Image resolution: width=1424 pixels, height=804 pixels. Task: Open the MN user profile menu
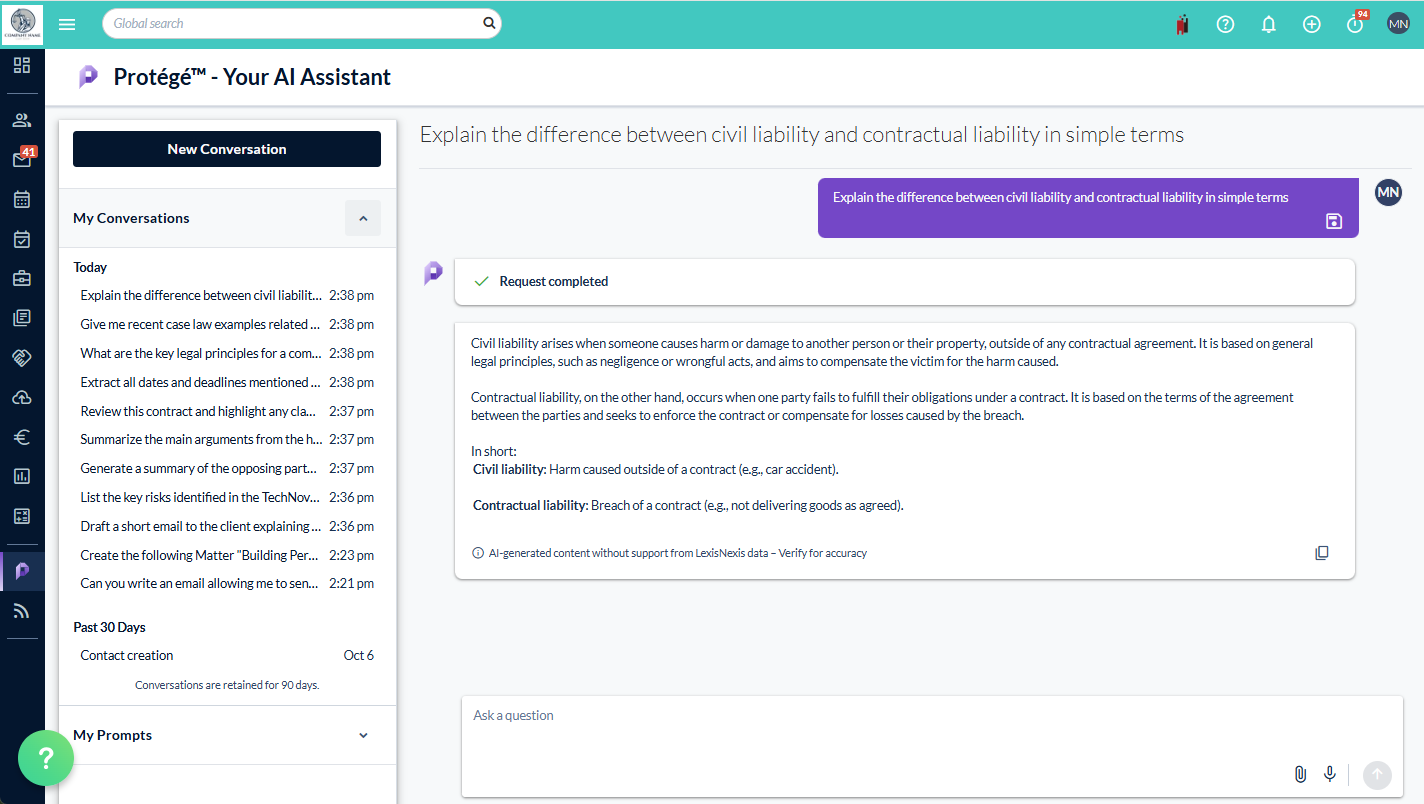tap(1397, 23)
